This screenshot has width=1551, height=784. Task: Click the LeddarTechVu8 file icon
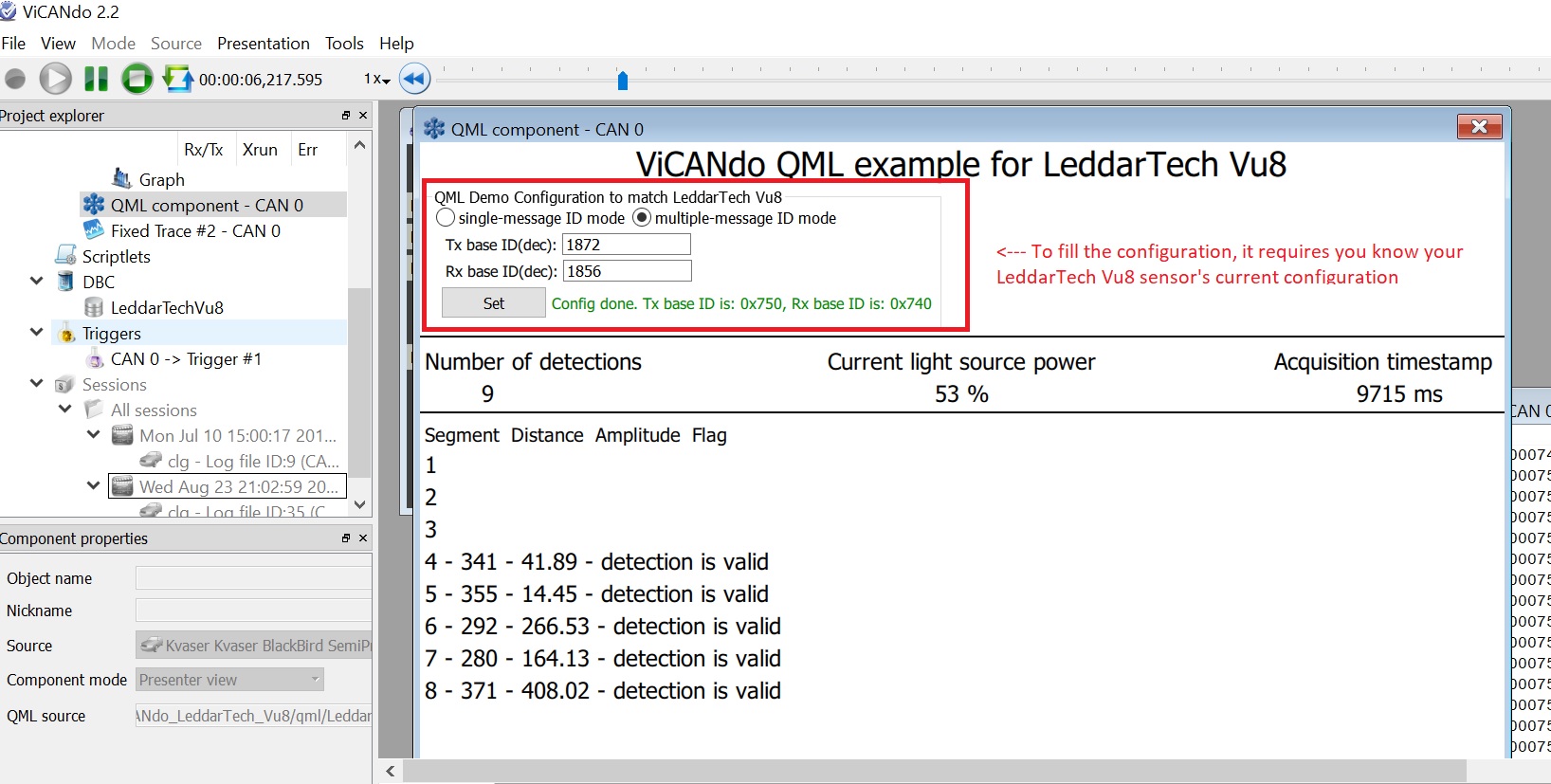click(94, 307)
